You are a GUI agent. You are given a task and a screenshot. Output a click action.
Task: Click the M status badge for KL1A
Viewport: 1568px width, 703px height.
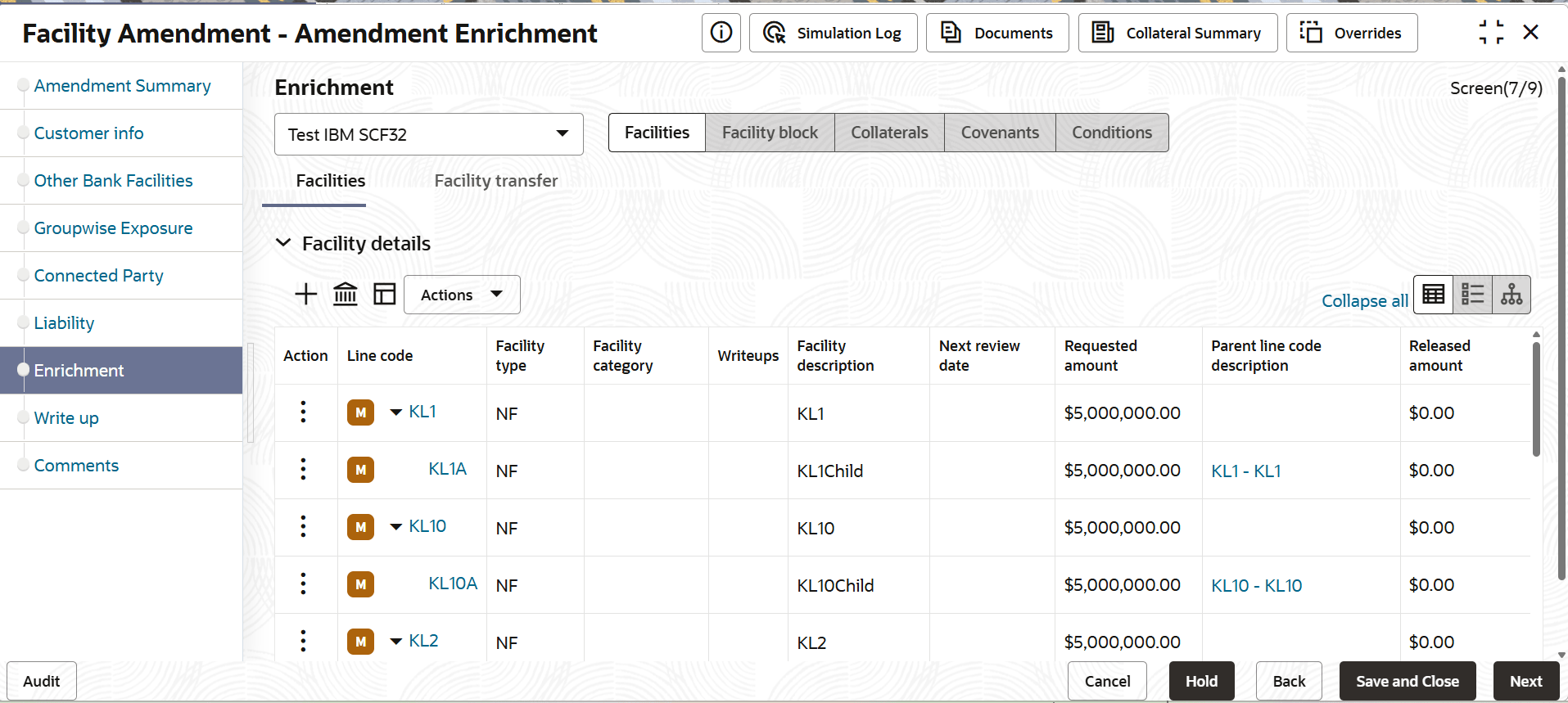coord(360,470)
